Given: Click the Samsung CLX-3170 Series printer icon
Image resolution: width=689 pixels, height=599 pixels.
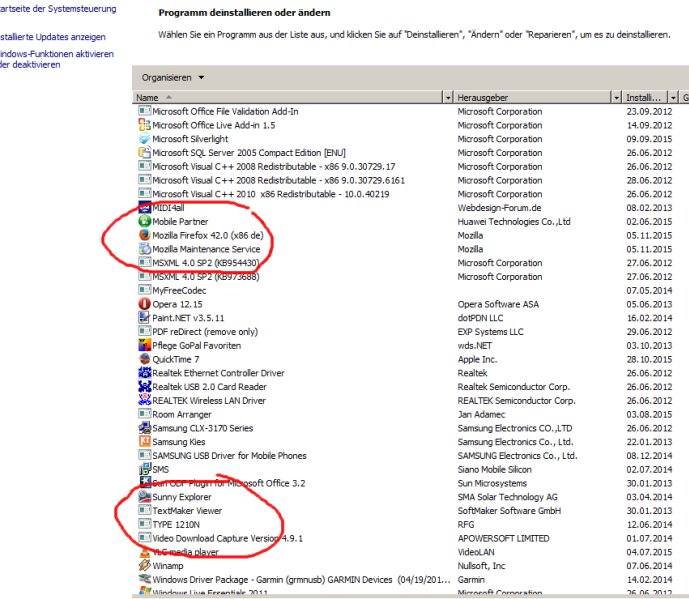Looking at the screenshot, I should point(145,428).
